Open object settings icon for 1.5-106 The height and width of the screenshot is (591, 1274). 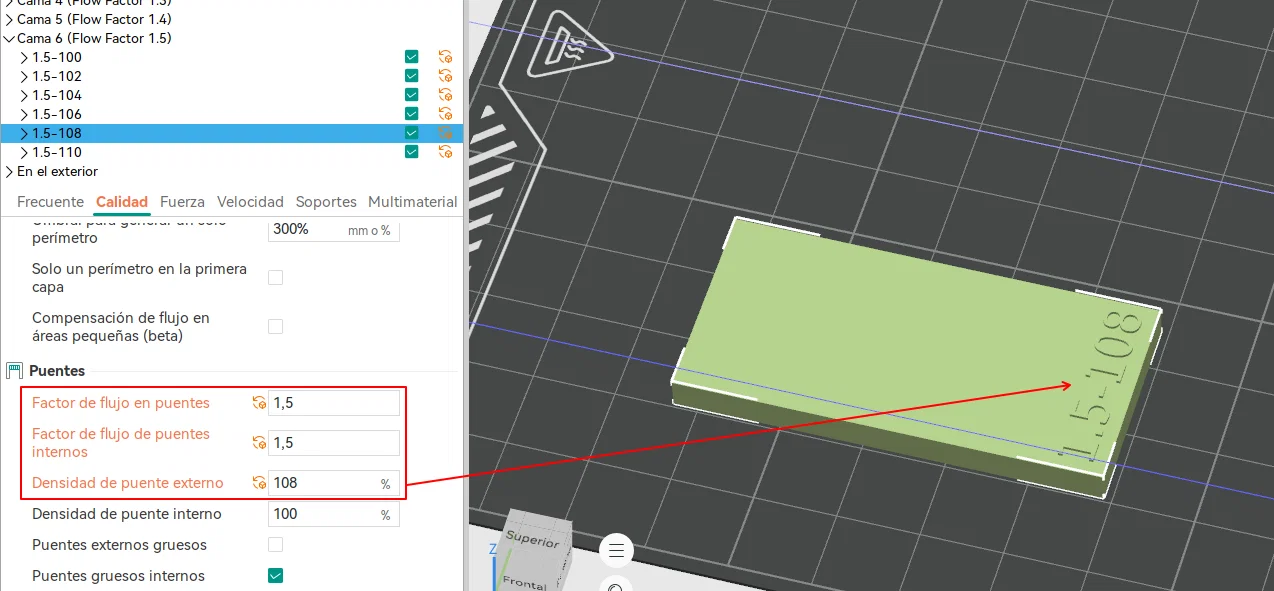445,114
